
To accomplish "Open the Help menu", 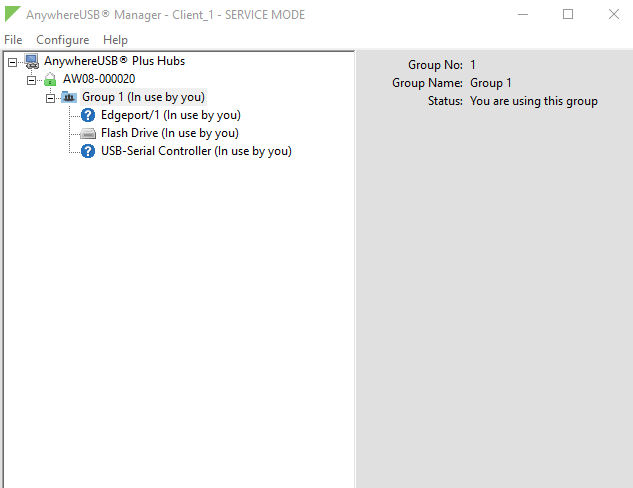I will click(115, 40).
